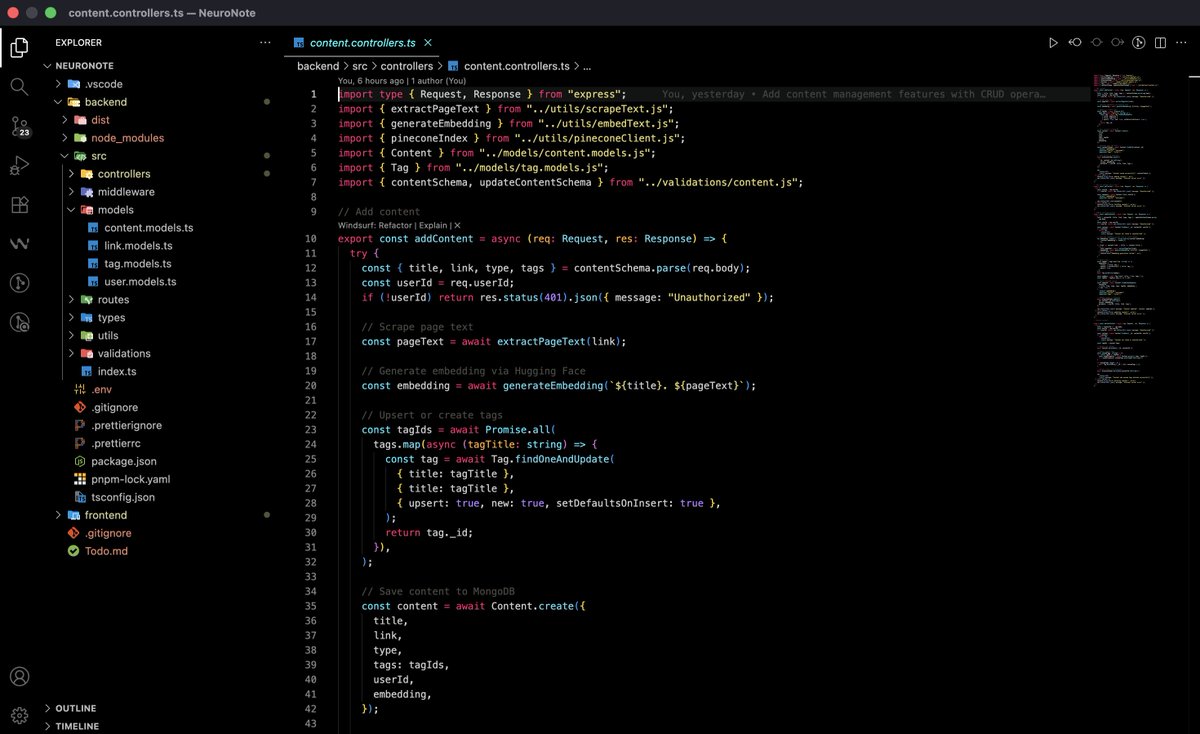This screenshot has width=1200, height=734.
Task: Run the current file with the play icon
Action: [x=1053, y=42]
